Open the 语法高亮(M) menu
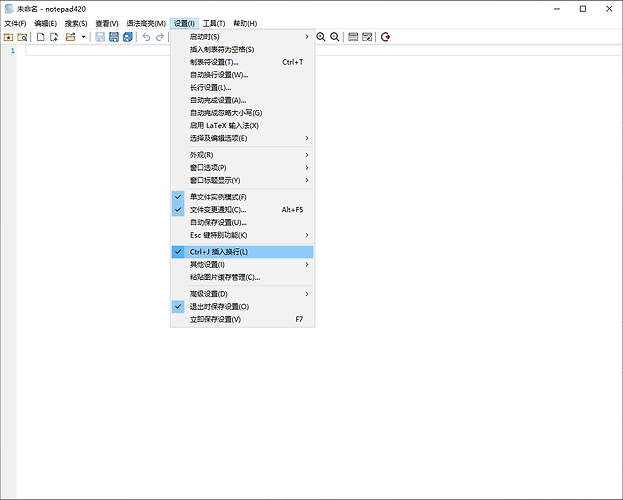Screen dimensions: 623x500 click(146, 23)
